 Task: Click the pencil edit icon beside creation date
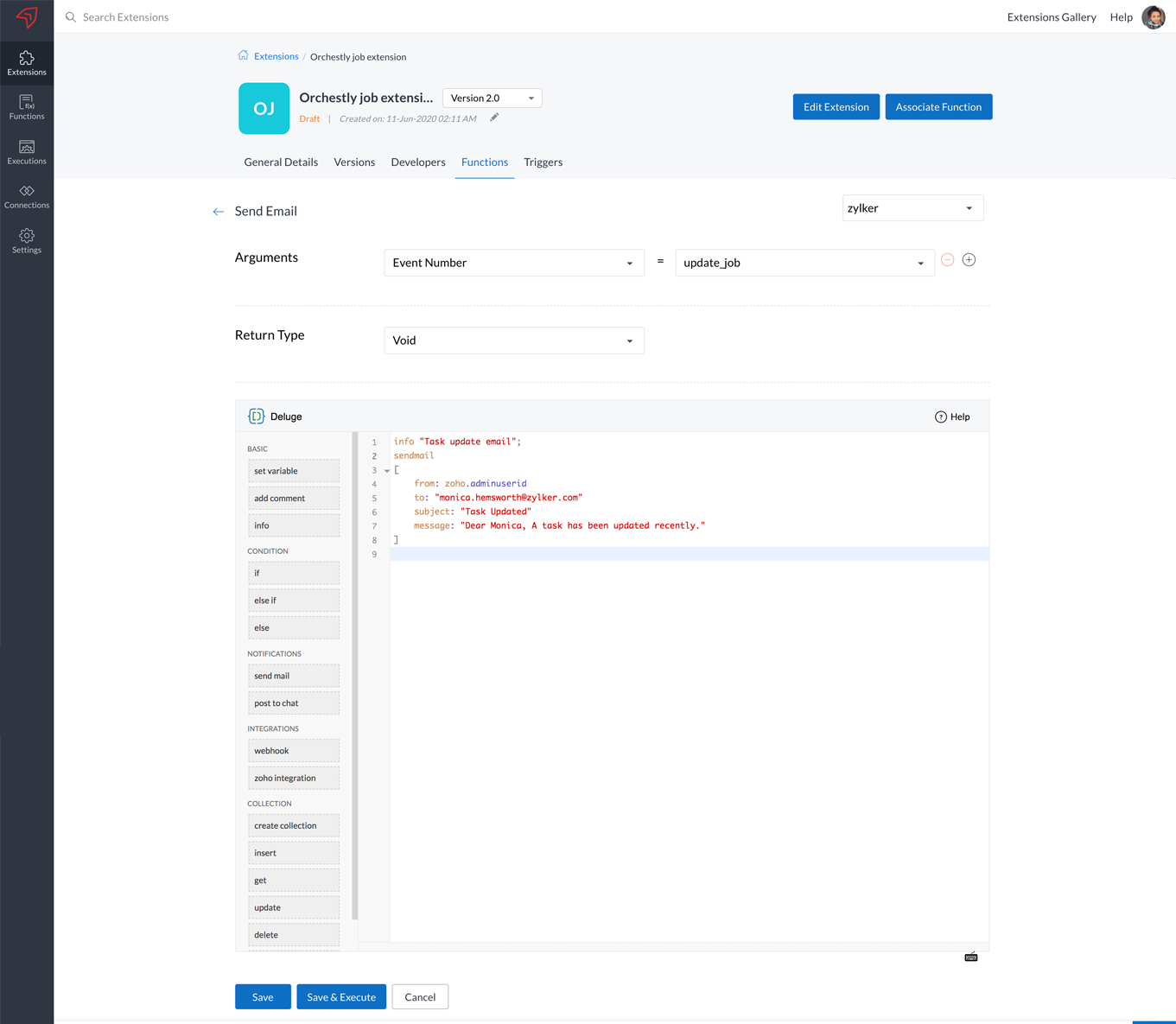(x=494, y=118)
